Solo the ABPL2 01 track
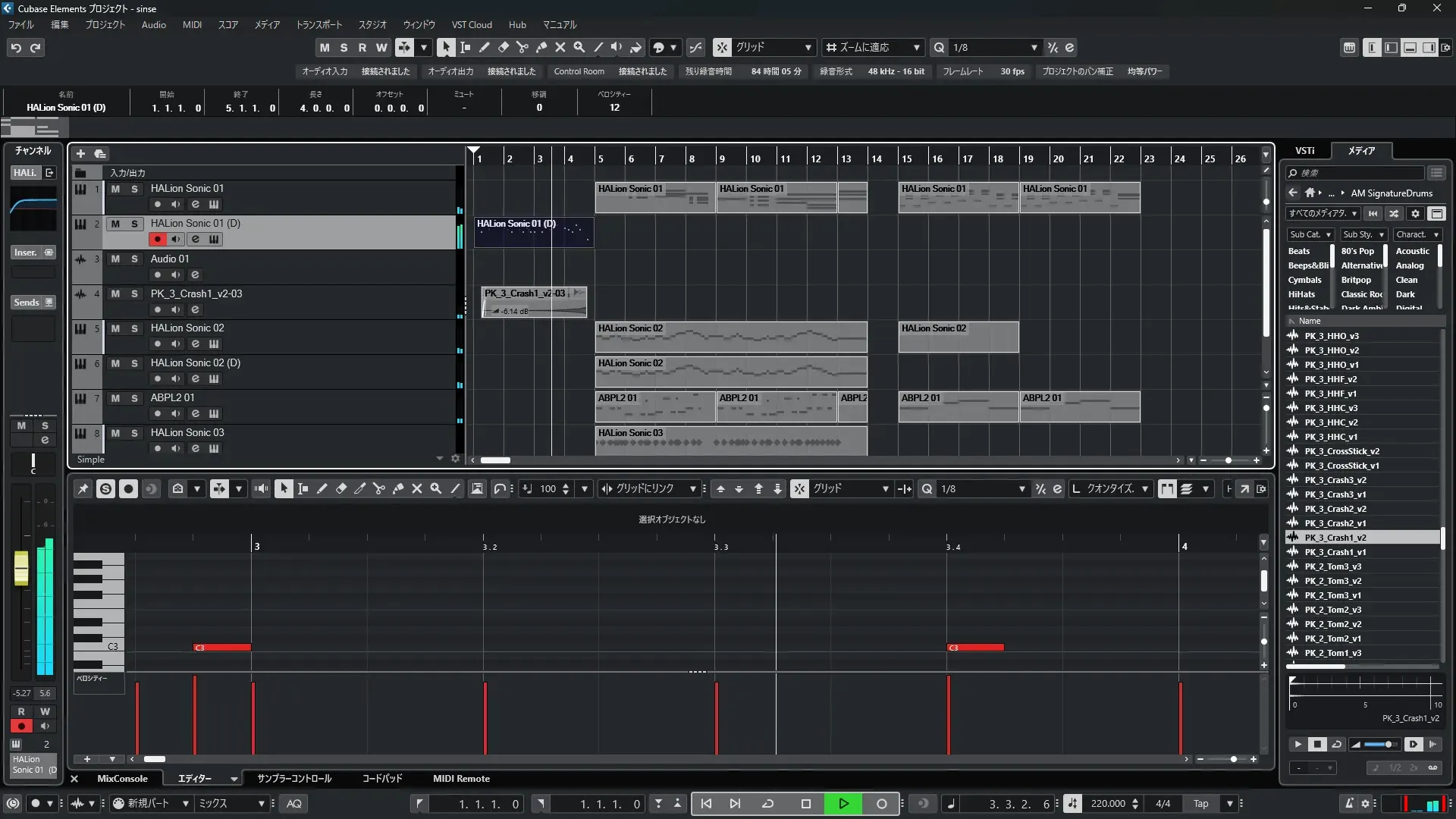The width and height of the screenshot is (1456, 819). 134,398
